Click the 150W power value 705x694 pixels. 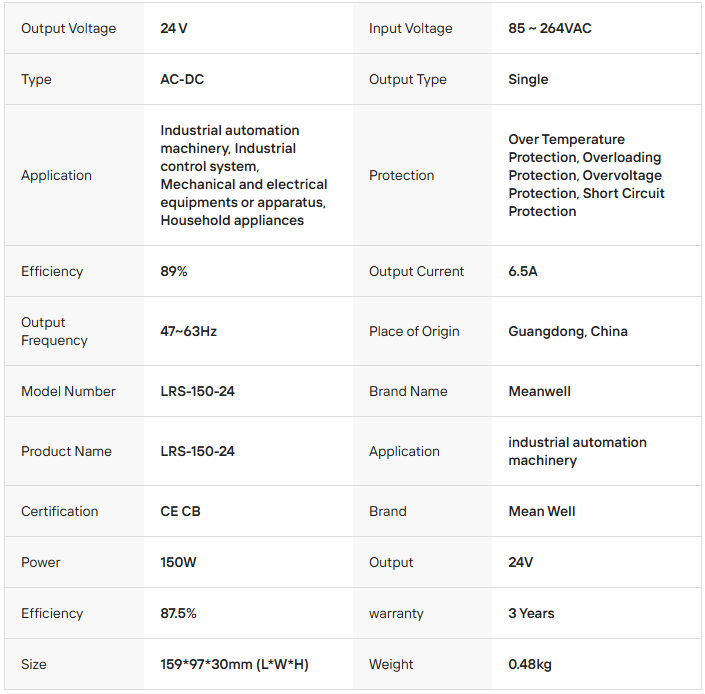[x=179, y=562]
